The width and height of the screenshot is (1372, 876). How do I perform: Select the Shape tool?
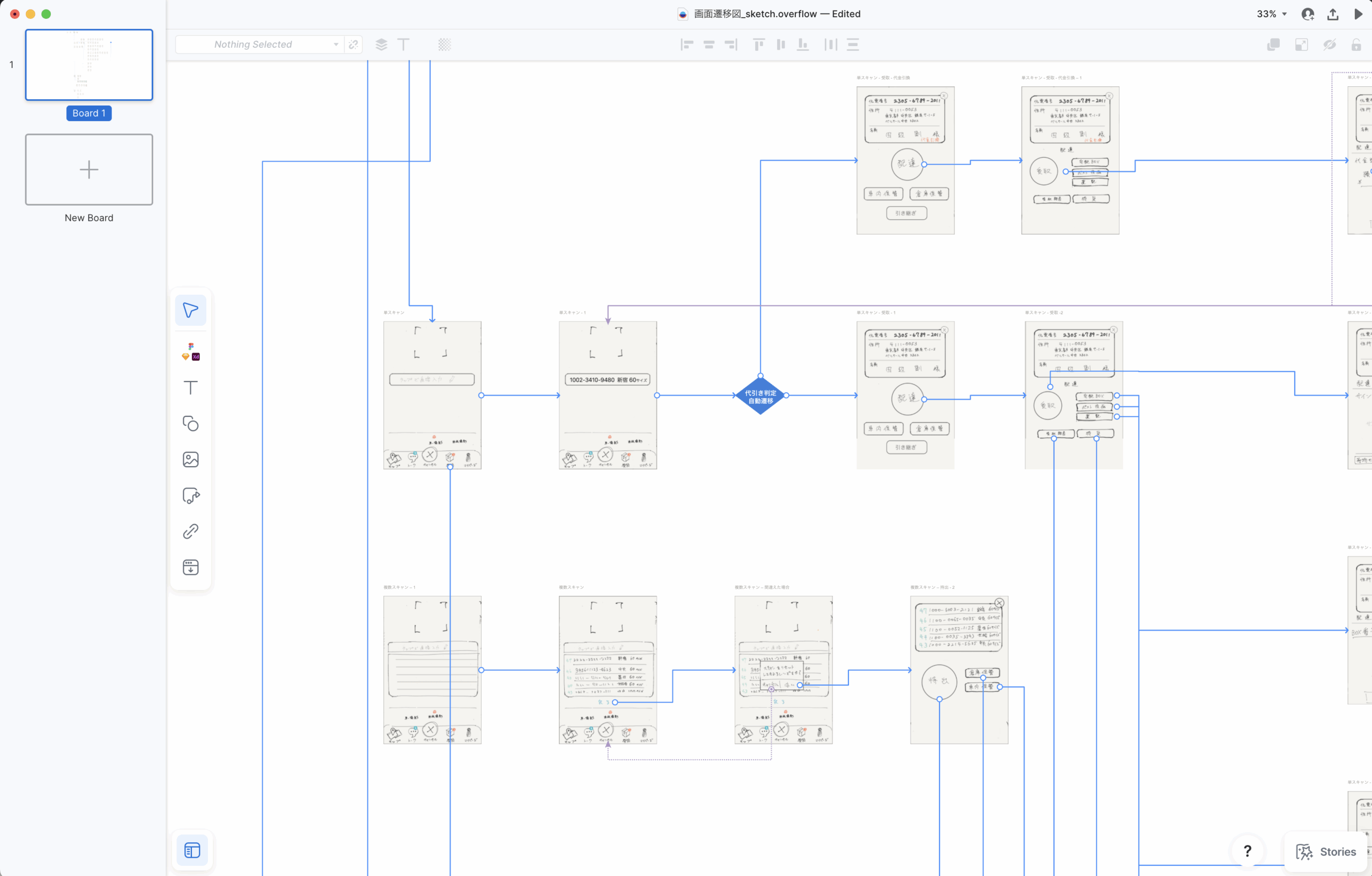point(190,424)
